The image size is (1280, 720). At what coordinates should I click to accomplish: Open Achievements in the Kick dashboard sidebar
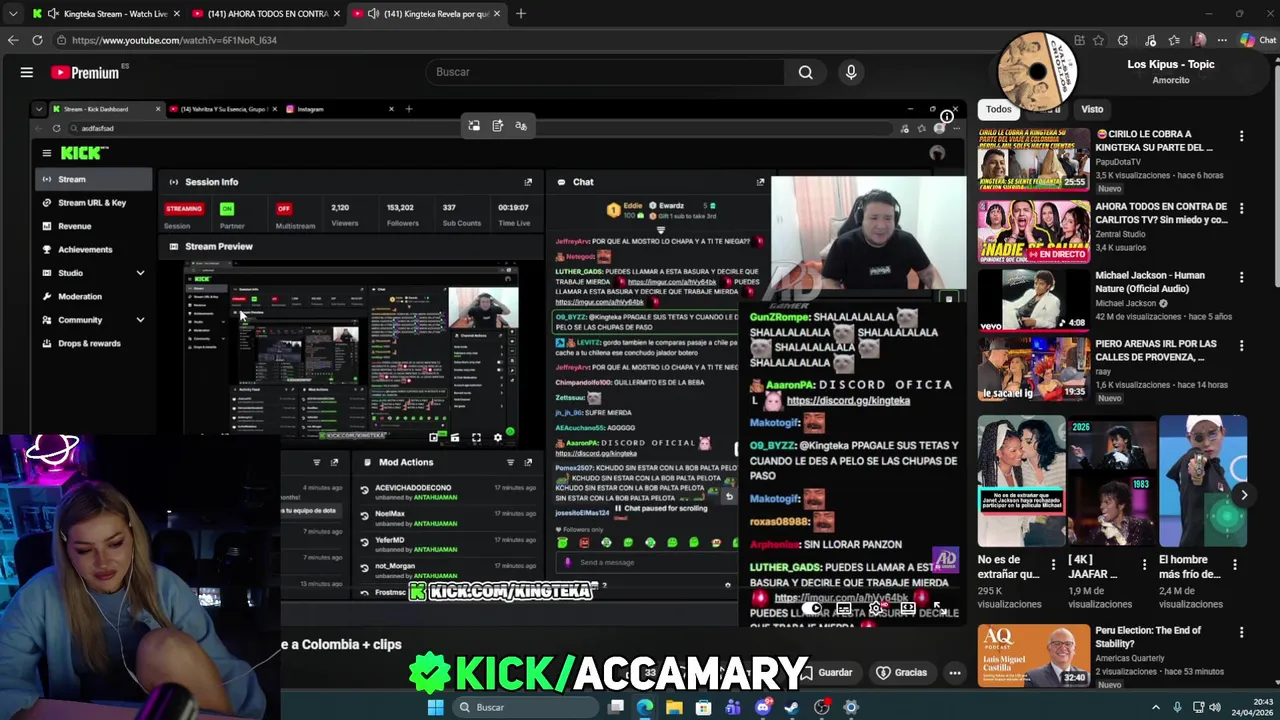85,249
